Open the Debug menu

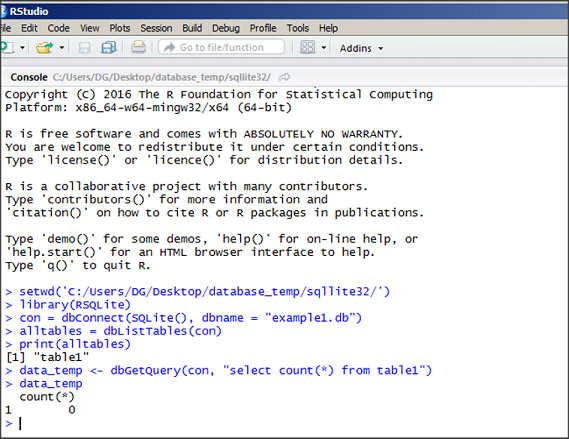click(226, 28)
